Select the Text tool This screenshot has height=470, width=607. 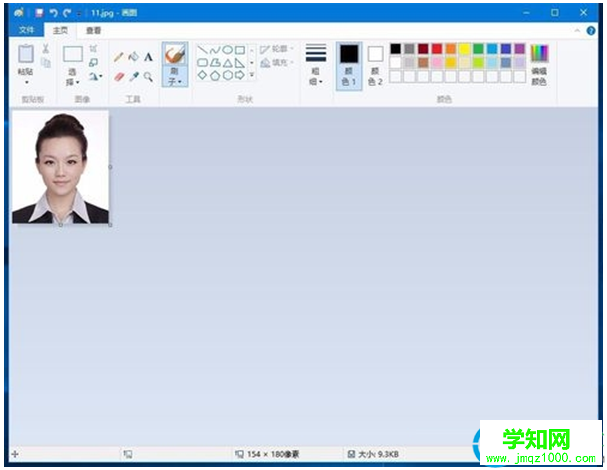(148, 57)
